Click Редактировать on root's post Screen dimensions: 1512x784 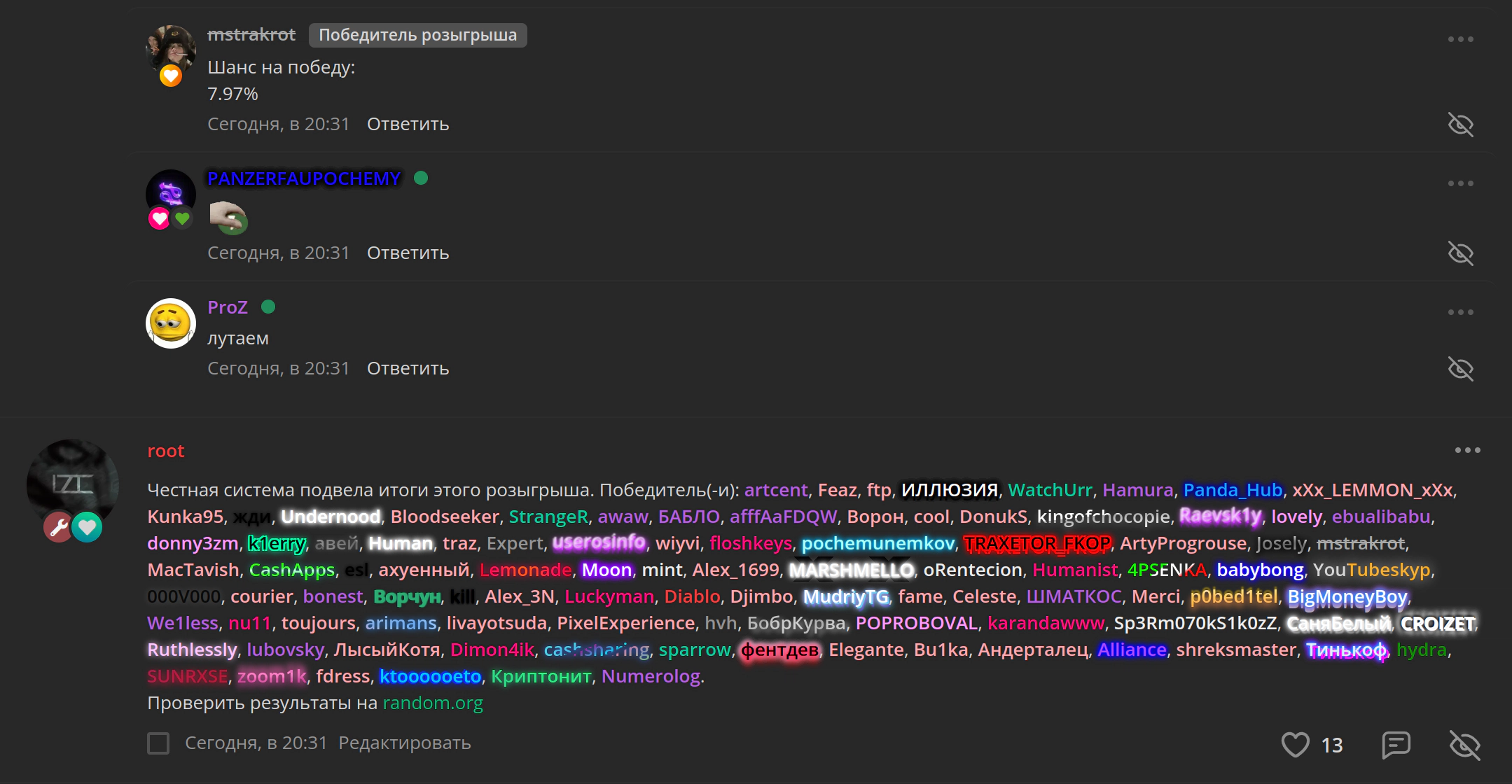click(404, 743)
